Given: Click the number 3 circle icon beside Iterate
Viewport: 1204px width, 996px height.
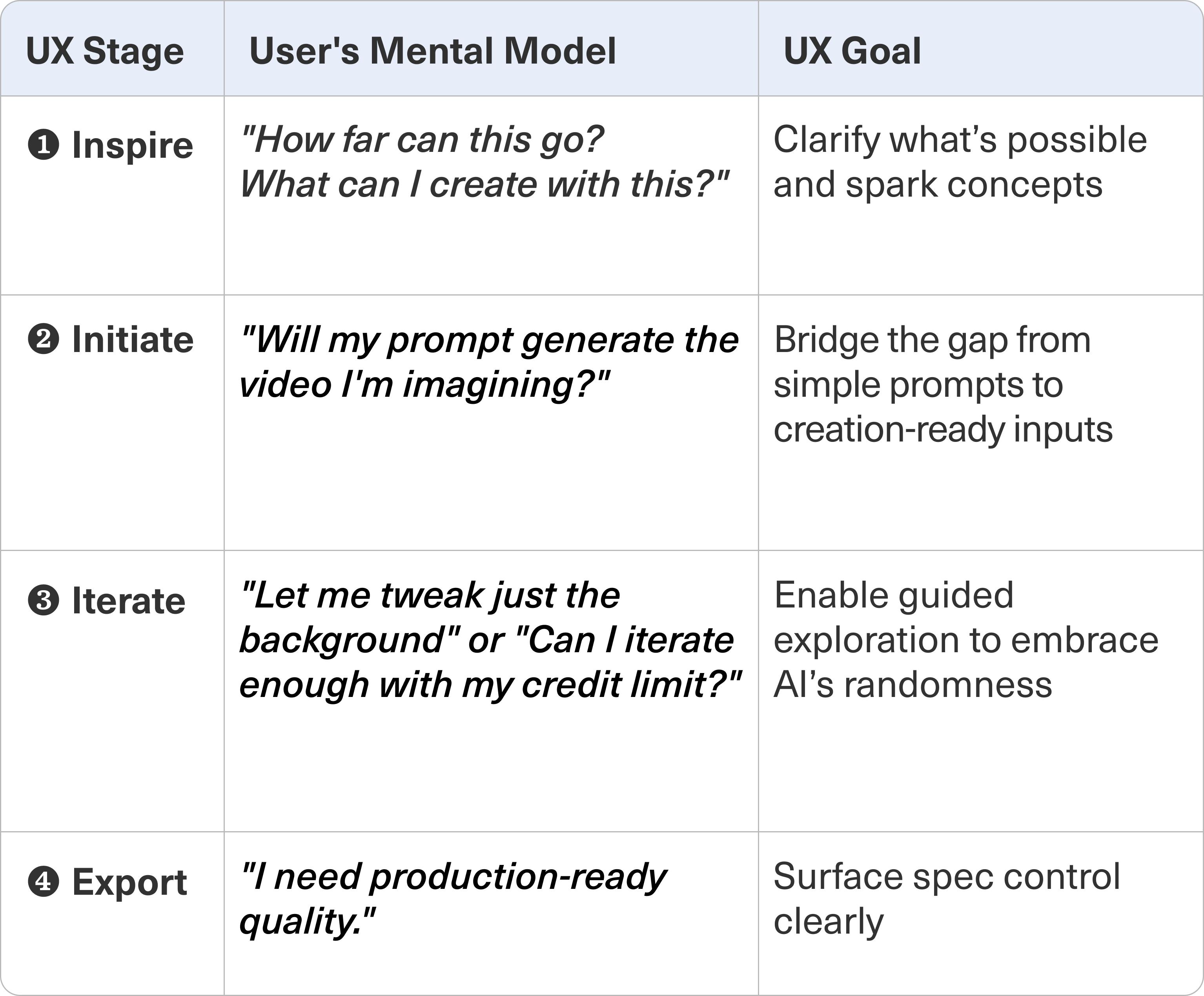Looking at the screenshot, I should pos(44,601).
